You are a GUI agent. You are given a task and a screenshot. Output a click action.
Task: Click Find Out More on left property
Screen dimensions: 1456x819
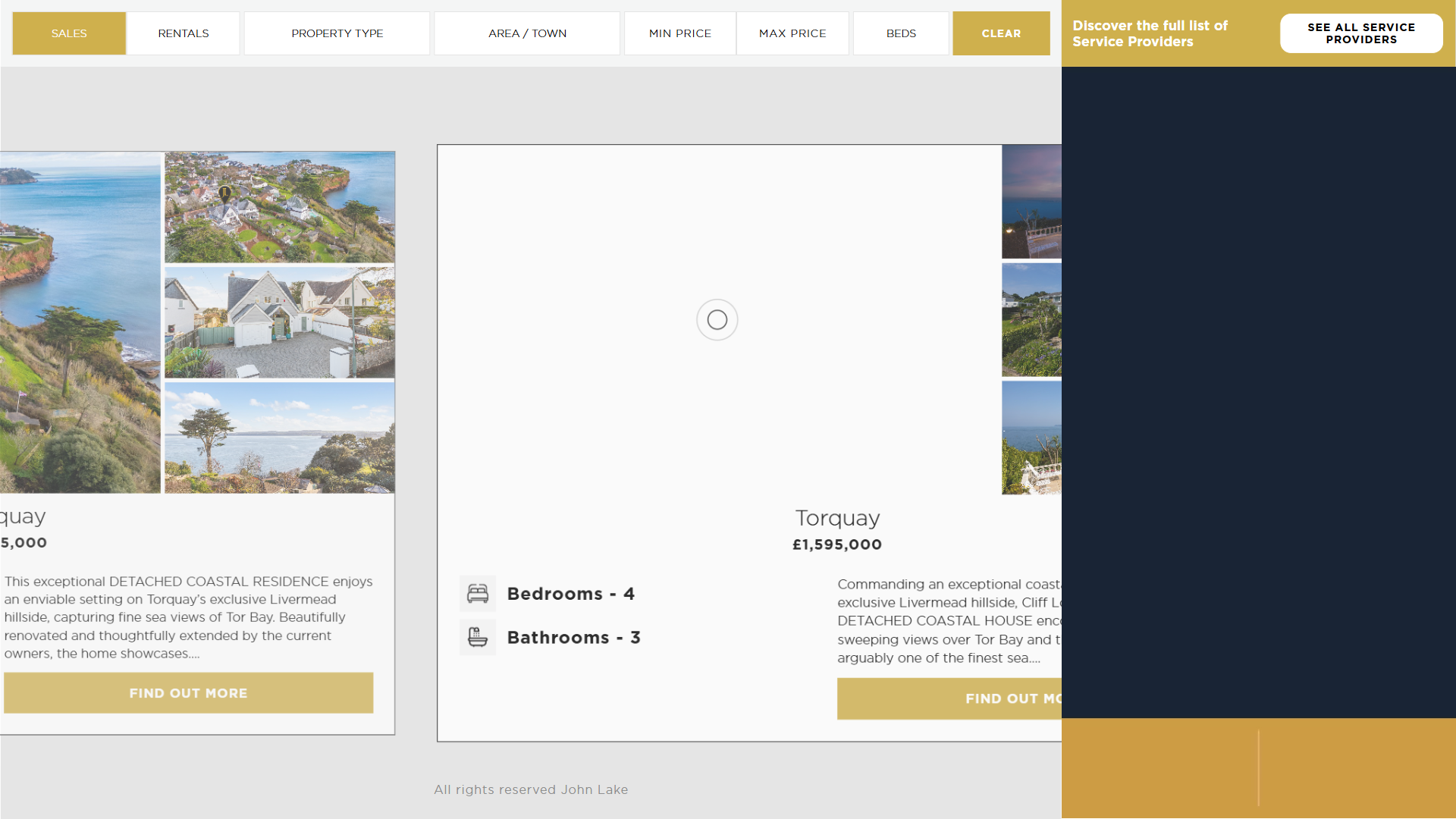click(188, 693)
